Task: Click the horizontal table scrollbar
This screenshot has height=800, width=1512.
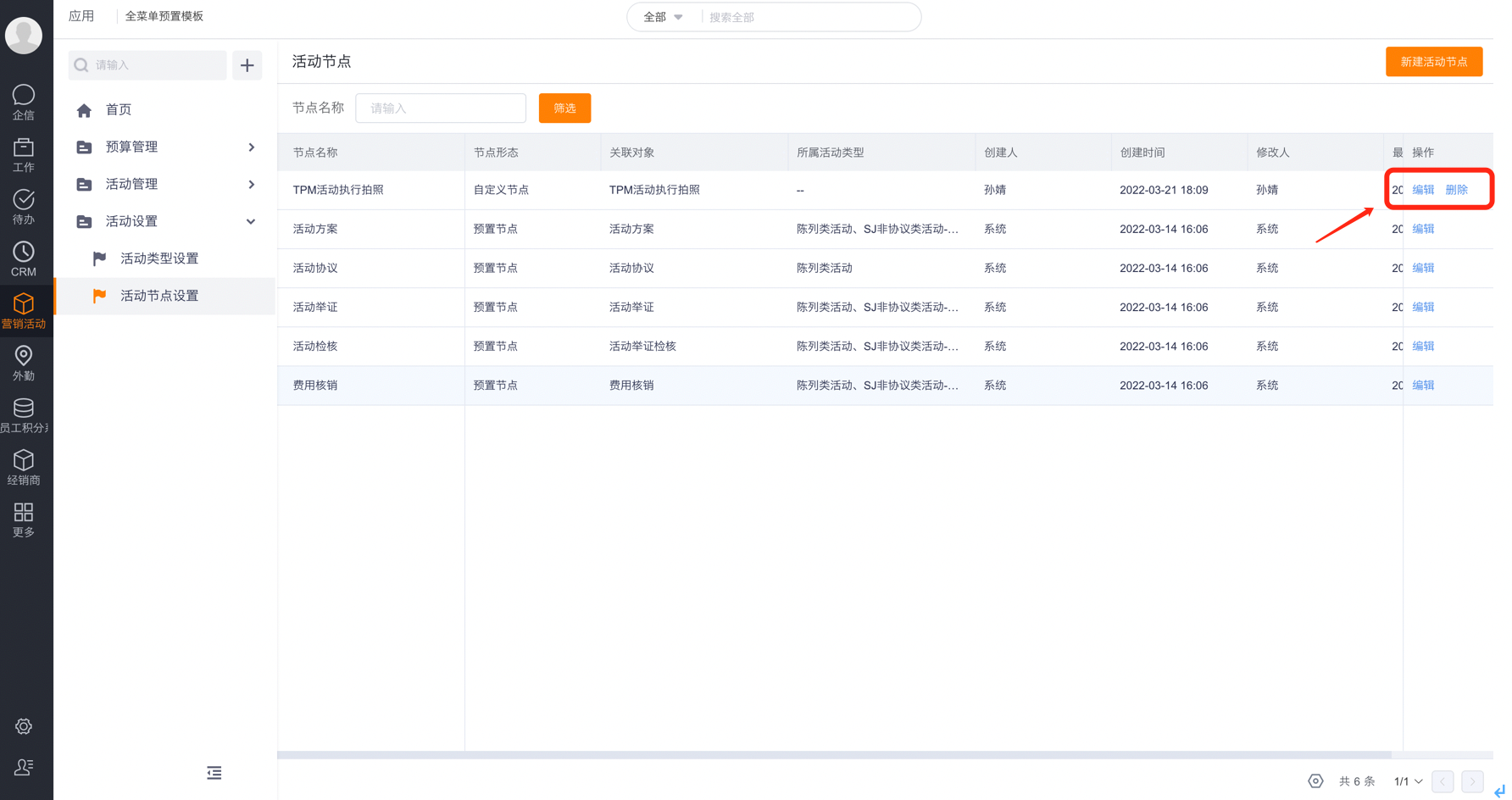Action: [835, 754]
